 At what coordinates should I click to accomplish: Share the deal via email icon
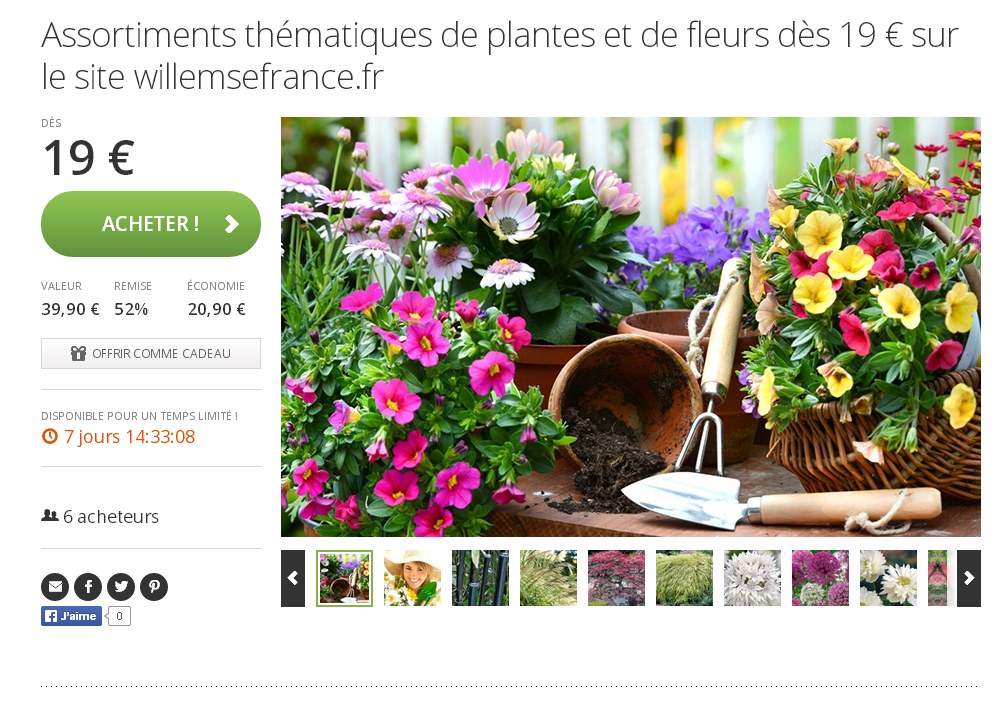pyautogui.click(x=55, y=587)
